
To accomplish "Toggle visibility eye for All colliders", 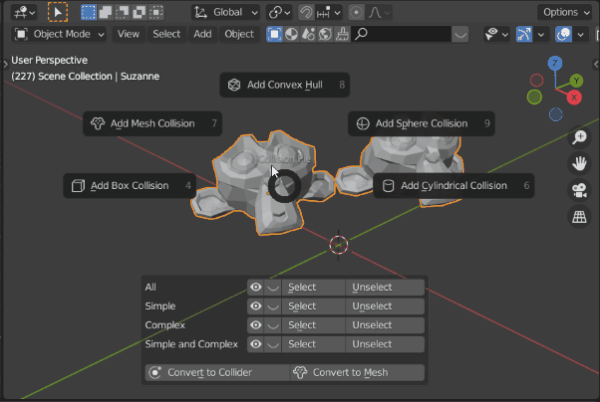I will tap(256, 287).
